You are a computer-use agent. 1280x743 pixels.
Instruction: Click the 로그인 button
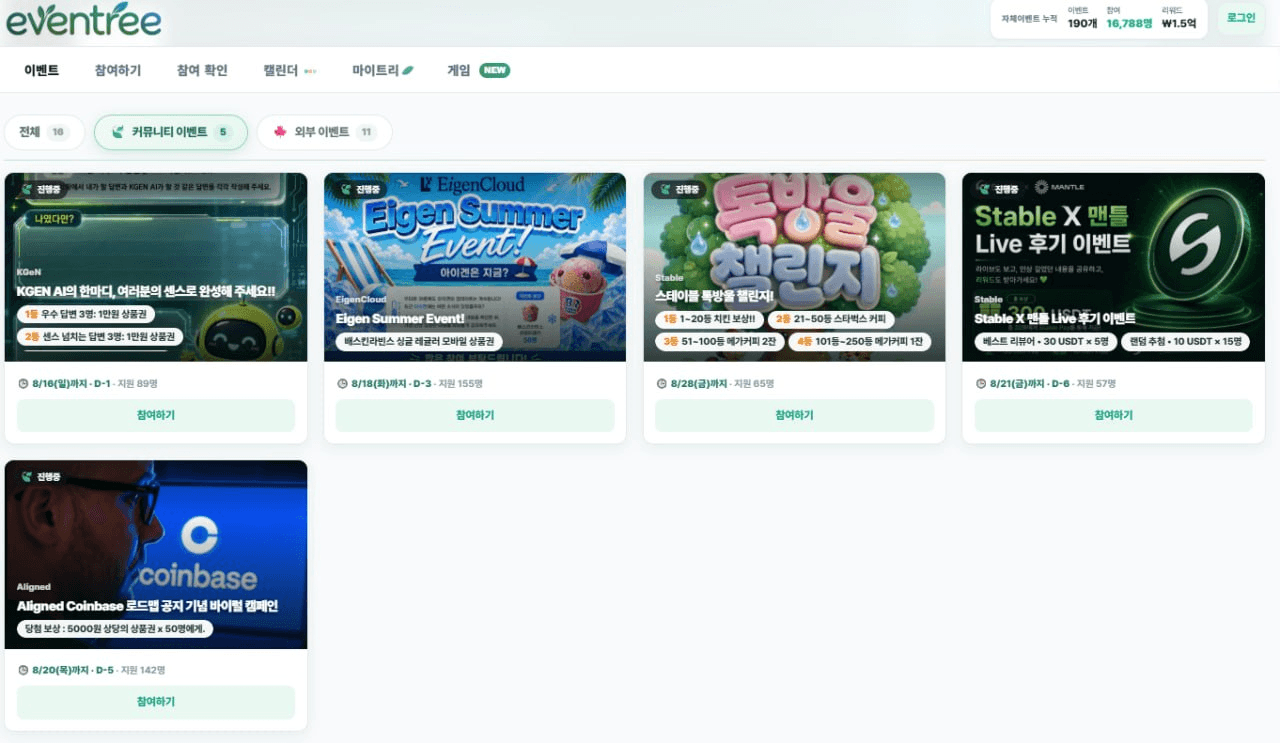tap(1241, 18)
